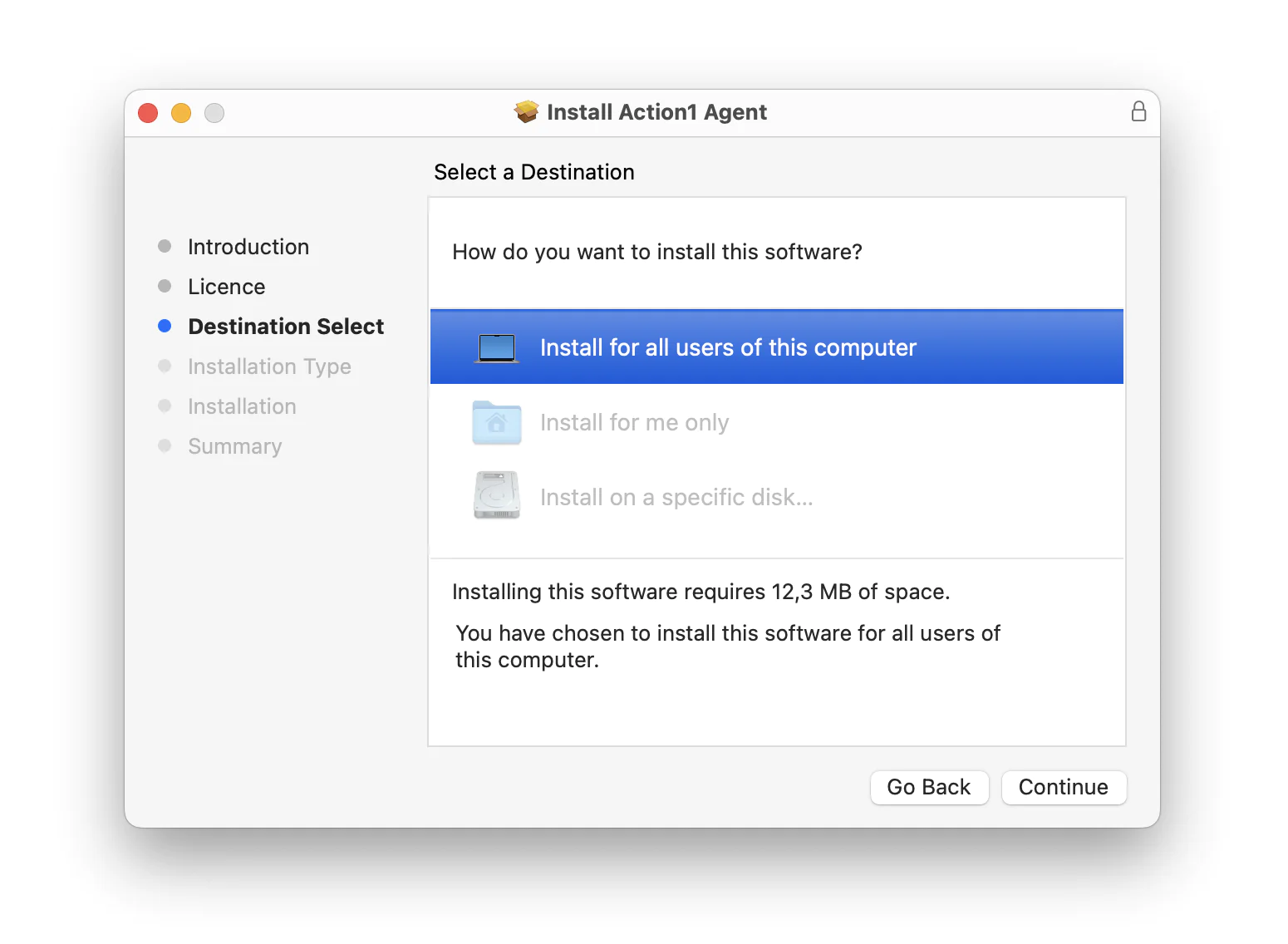The width and height of the screenshot is (1288, 944).
Task: Click the Select a Destination heading
Action: (x=533, y=172)
